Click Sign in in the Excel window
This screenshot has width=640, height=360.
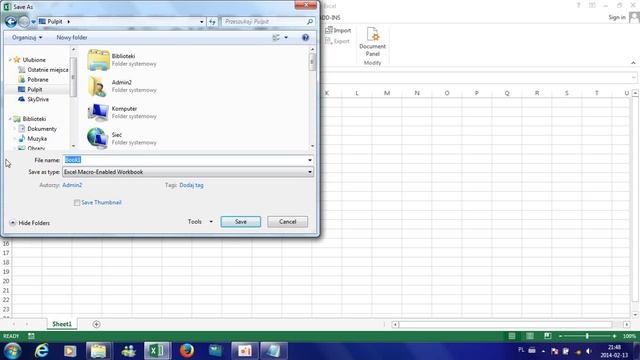[617, 17]
